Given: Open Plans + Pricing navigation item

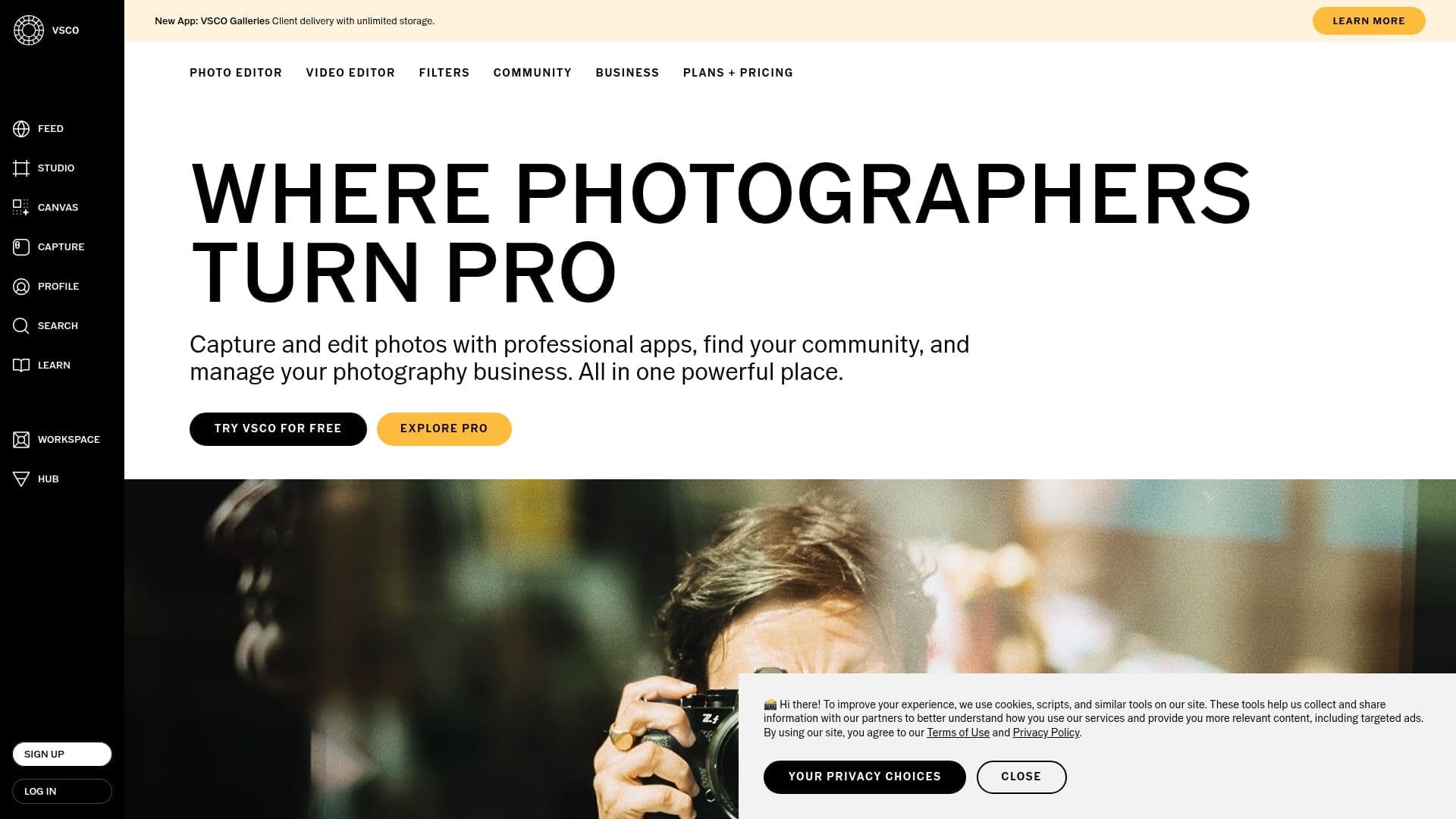Looking at the screenshot, I should (x=738, y=73).
